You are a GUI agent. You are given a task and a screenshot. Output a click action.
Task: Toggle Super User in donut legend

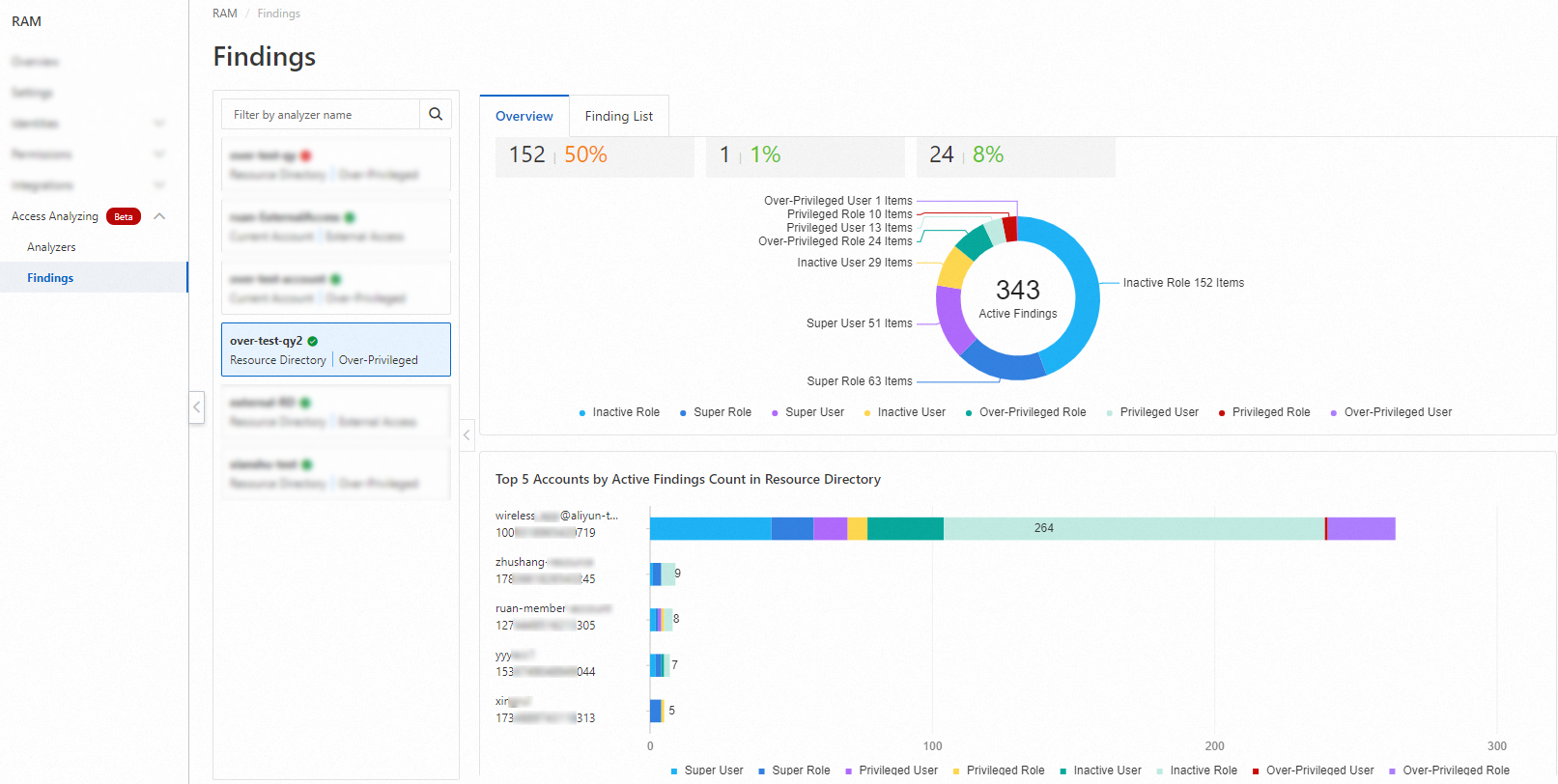tap(807, 412)
